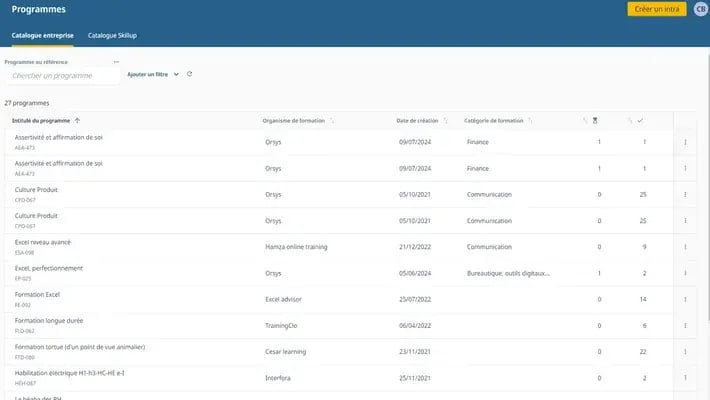Click the 27 programmes count label
Image resolution: width=710 pixels, height=400 pixels.
pyautogui.click(x=27, y=103)
